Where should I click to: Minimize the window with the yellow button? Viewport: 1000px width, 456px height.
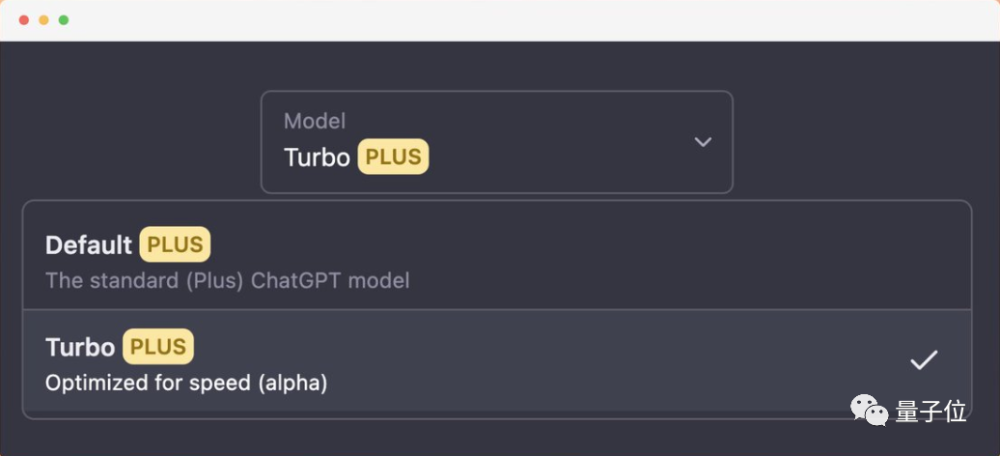(x=44, y=20)
